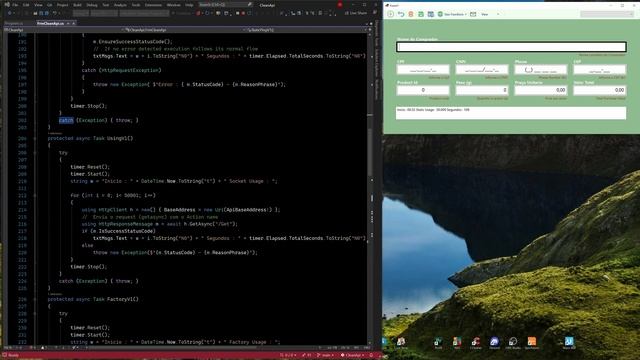Open the member navigation dropdown in editor
Viewport: 640px width, 360px height.
(307, 30)
